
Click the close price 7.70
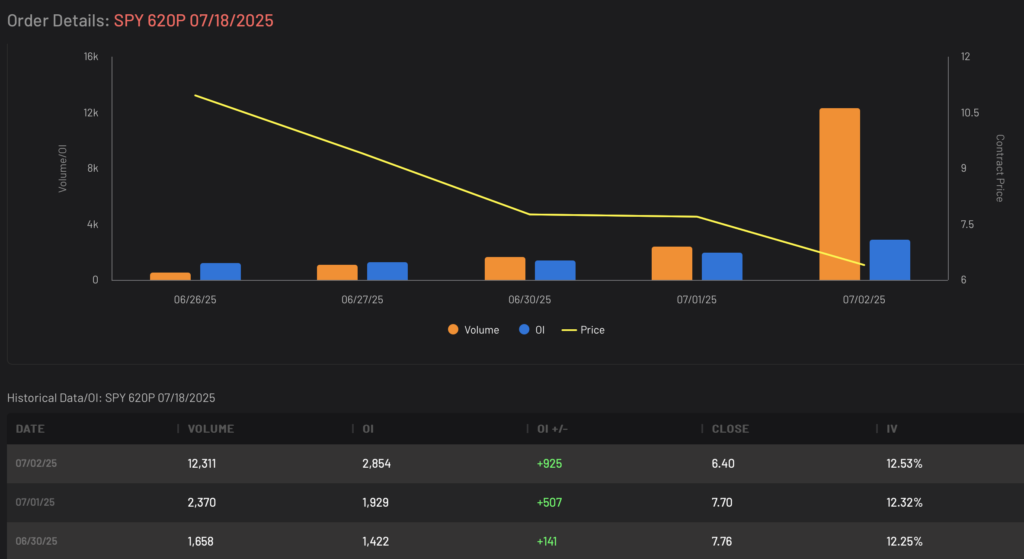click(x=722, y=503)
